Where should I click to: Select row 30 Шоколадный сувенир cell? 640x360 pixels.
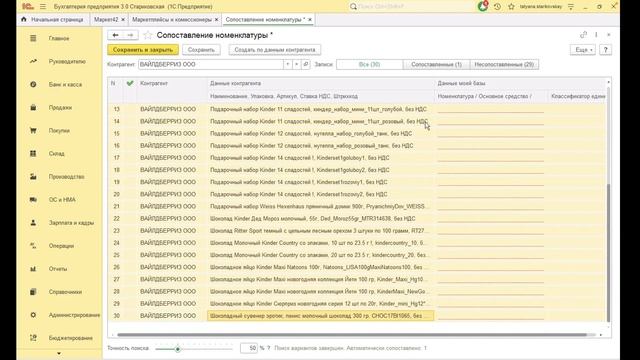tap(320, 316)
